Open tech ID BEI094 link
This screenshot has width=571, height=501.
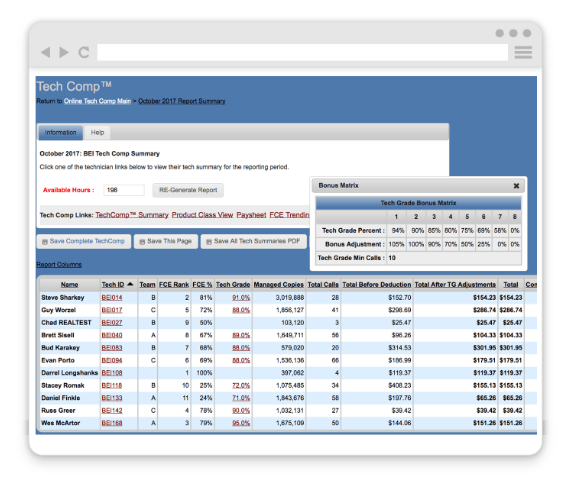(x=112, y=360)
